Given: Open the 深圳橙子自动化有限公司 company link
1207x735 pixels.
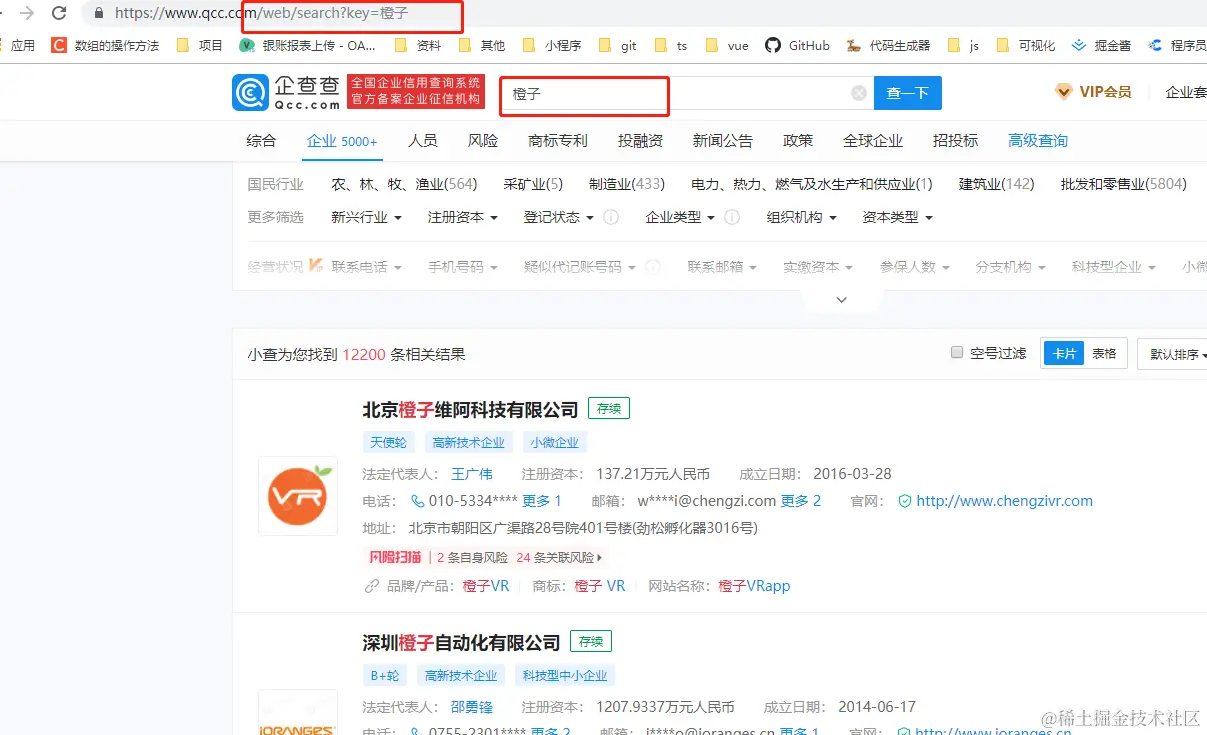Looking at the screenshot, I should tap(461, 642).
